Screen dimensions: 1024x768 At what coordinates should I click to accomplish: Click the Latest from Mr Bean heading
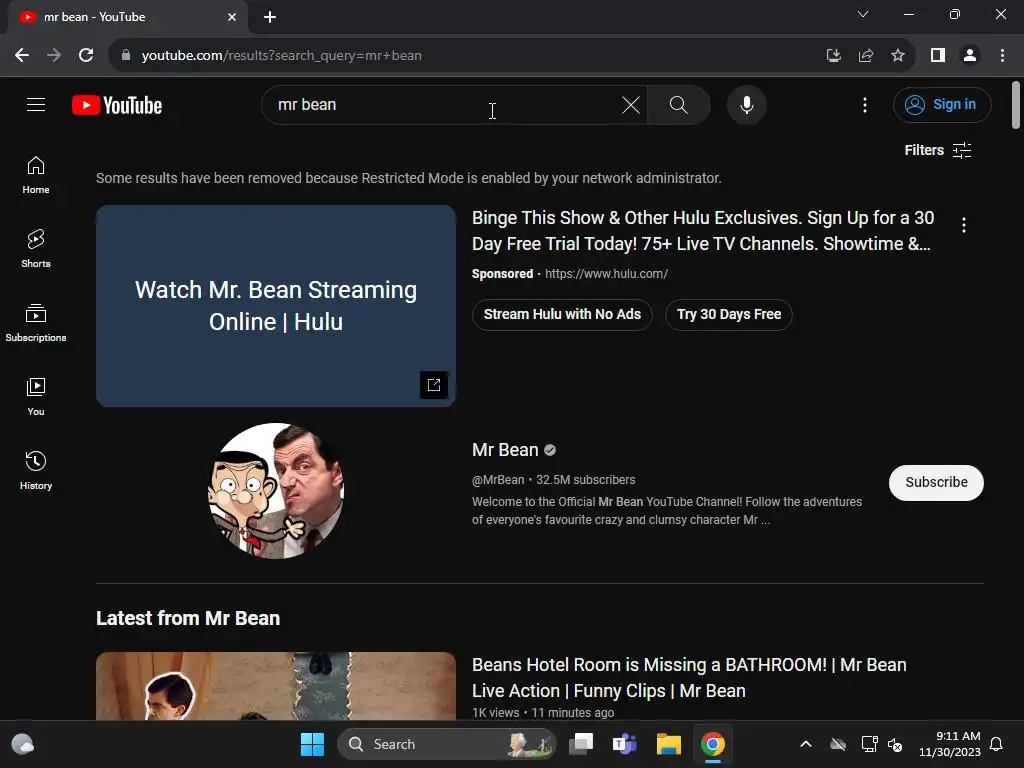click(188, 618)
